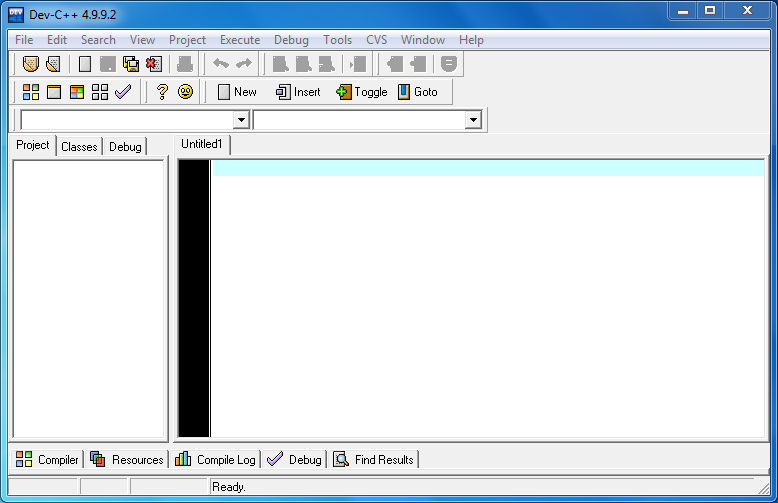Select the Untitled1 editor tab
This screenshot has width=778, height=503.
coord(201,144)
